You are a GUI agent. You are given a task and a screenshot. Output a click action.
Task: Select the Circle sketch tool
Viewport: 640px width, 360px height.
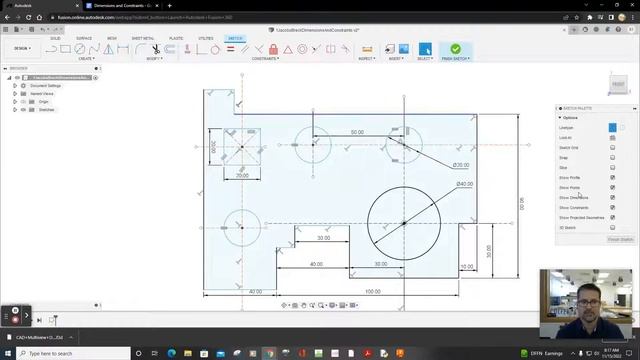pos(80,49)
